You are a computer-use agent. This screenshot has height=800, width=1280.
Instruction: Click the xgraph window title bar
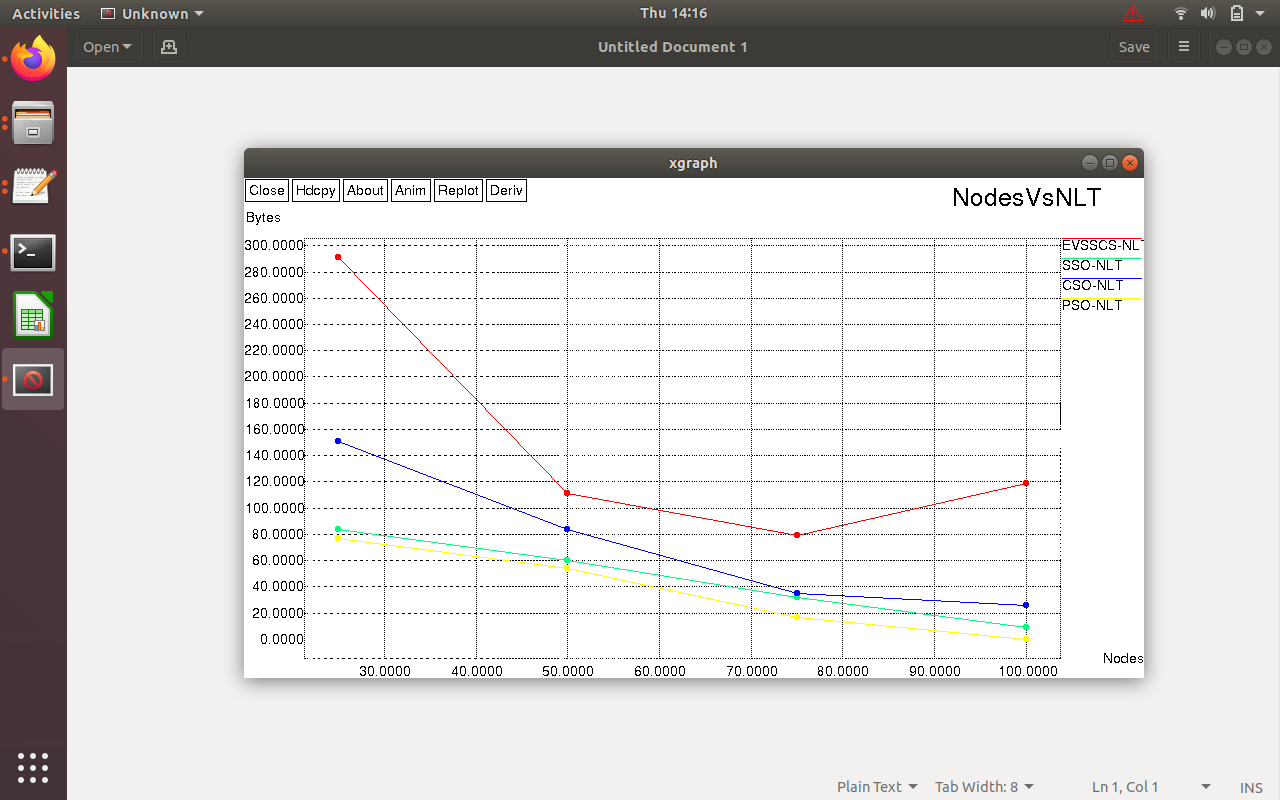pos(693,163)
